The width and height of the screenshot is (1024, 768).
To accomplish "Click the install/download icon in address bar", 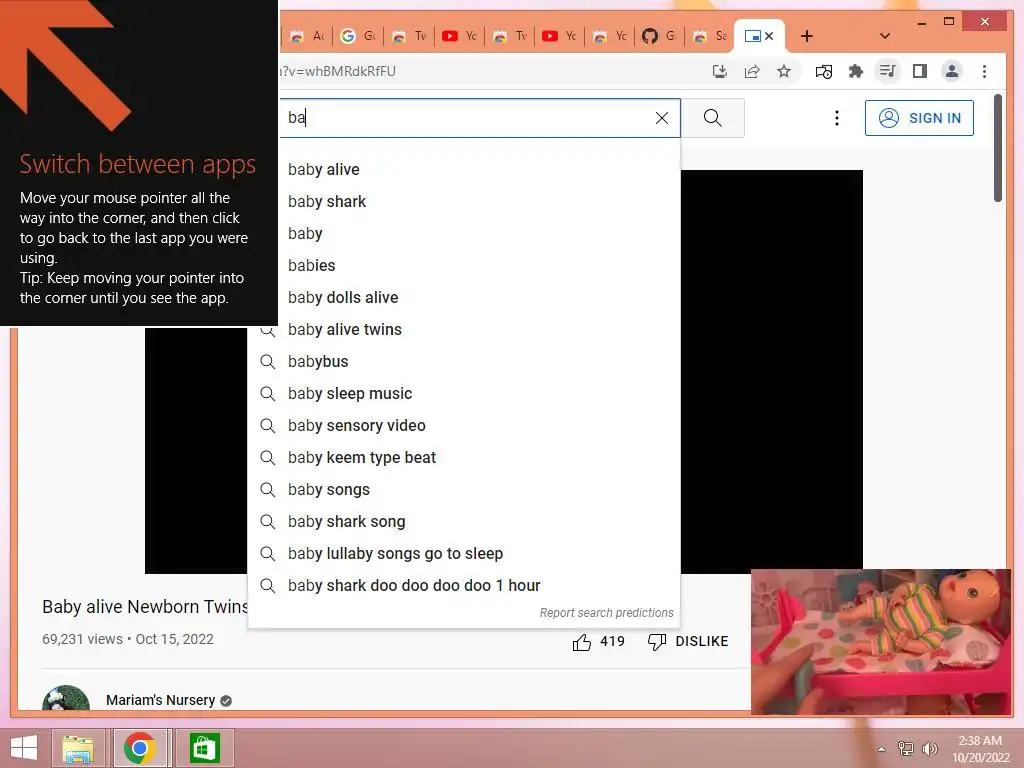I will coord(720,71).
